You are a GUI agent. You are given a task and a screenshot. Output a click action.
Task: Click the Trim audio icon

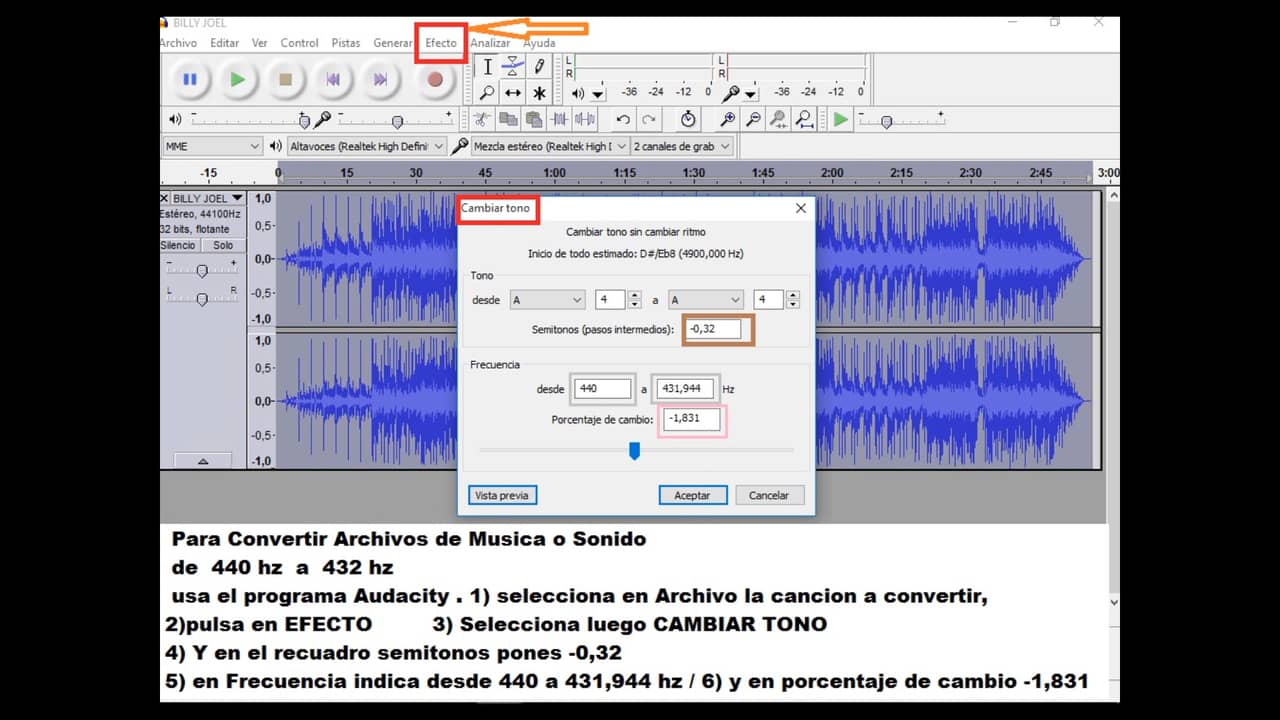click(560, 120)
